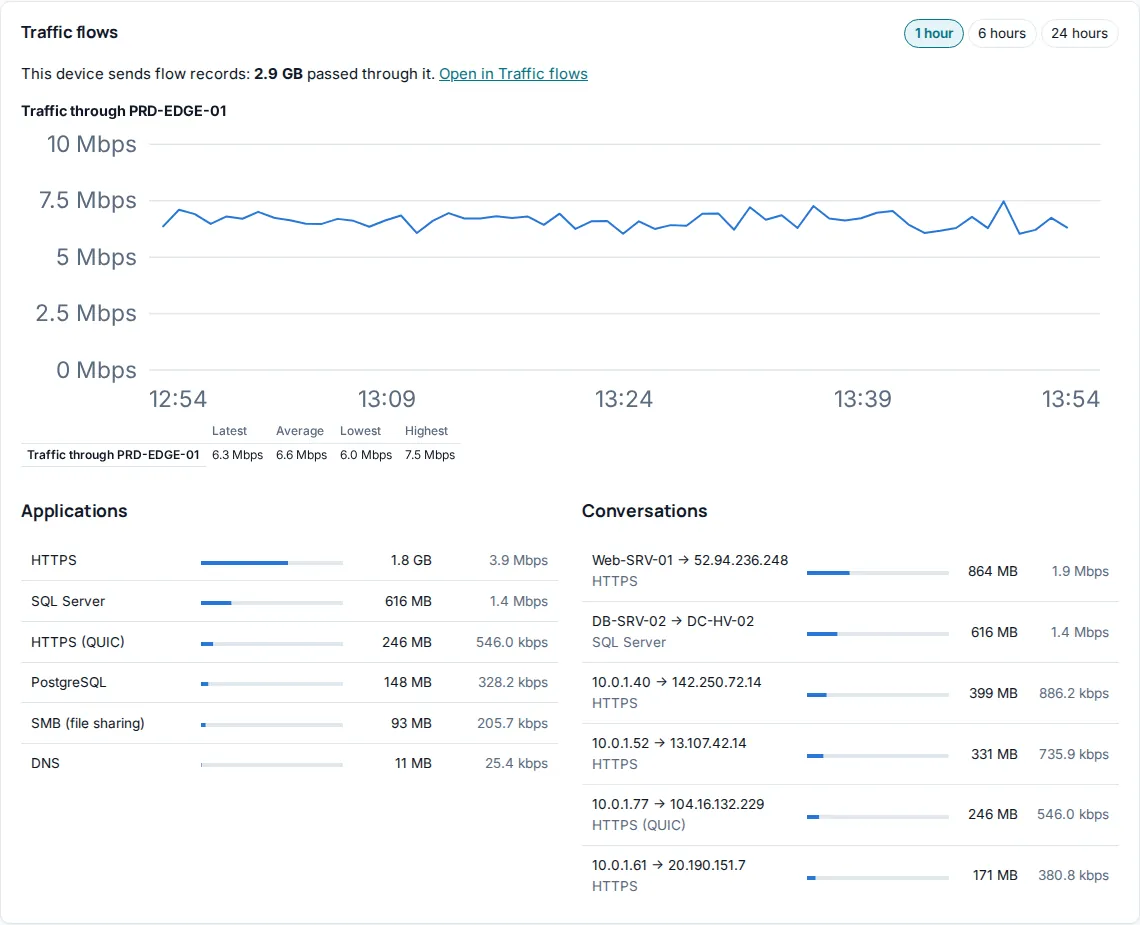This screenshot has width=1140, height=925.
Task: Click the 6.0 Mbps lowest value
Action: coord(366,455)
